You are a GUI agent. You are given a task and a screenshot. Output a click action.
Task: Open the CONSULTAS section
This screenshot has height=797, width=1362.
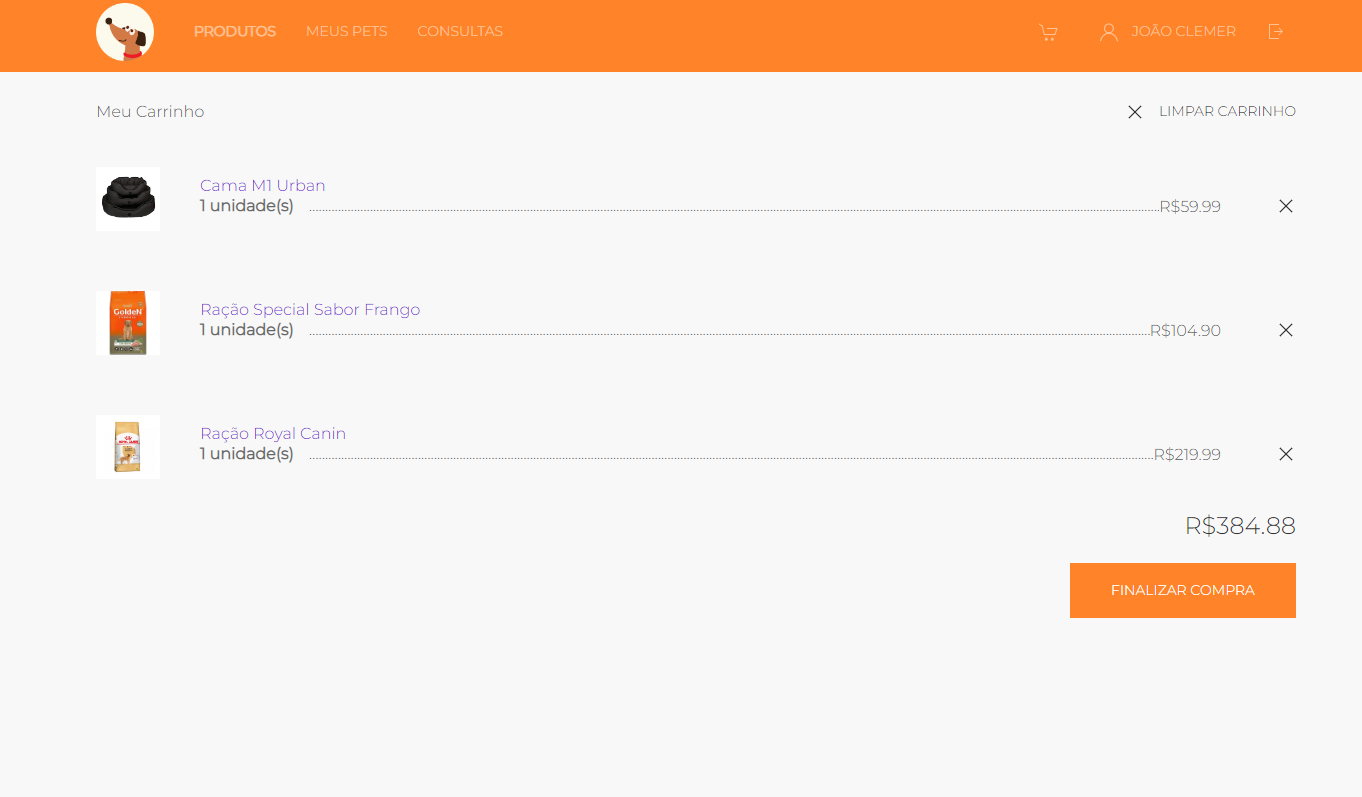click(460, 31)
